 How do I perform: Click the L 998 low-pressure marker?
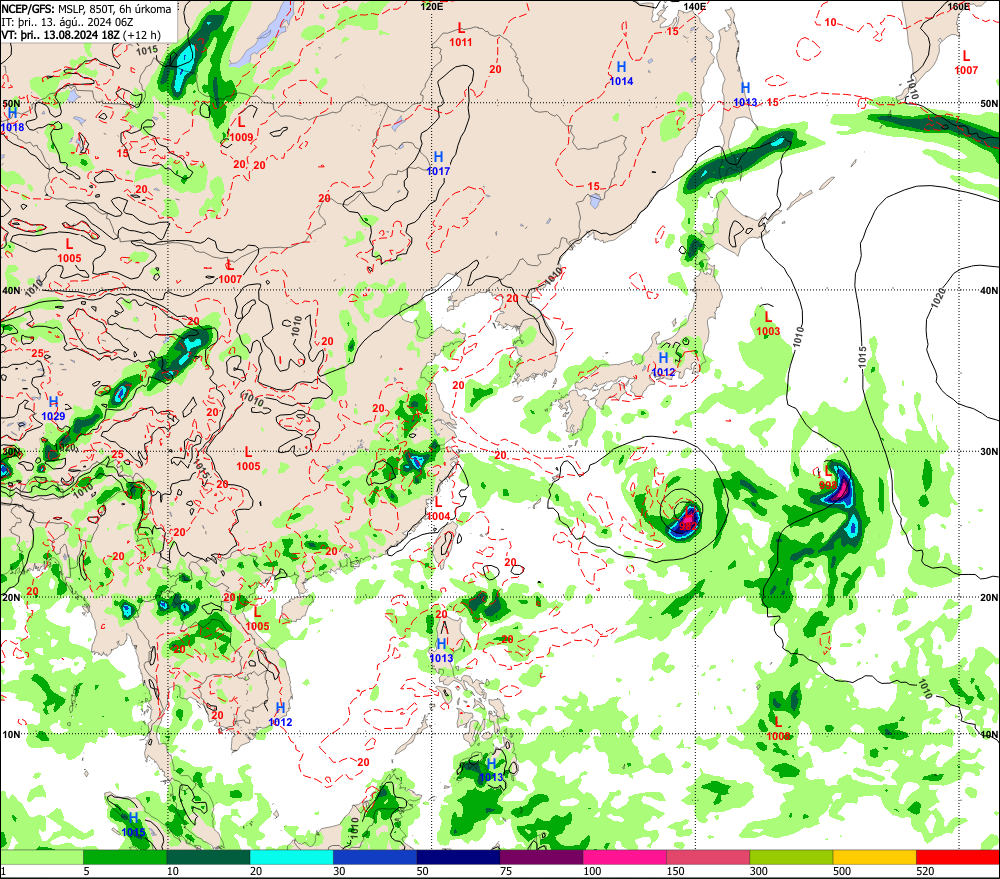click(x=828, y=478)
